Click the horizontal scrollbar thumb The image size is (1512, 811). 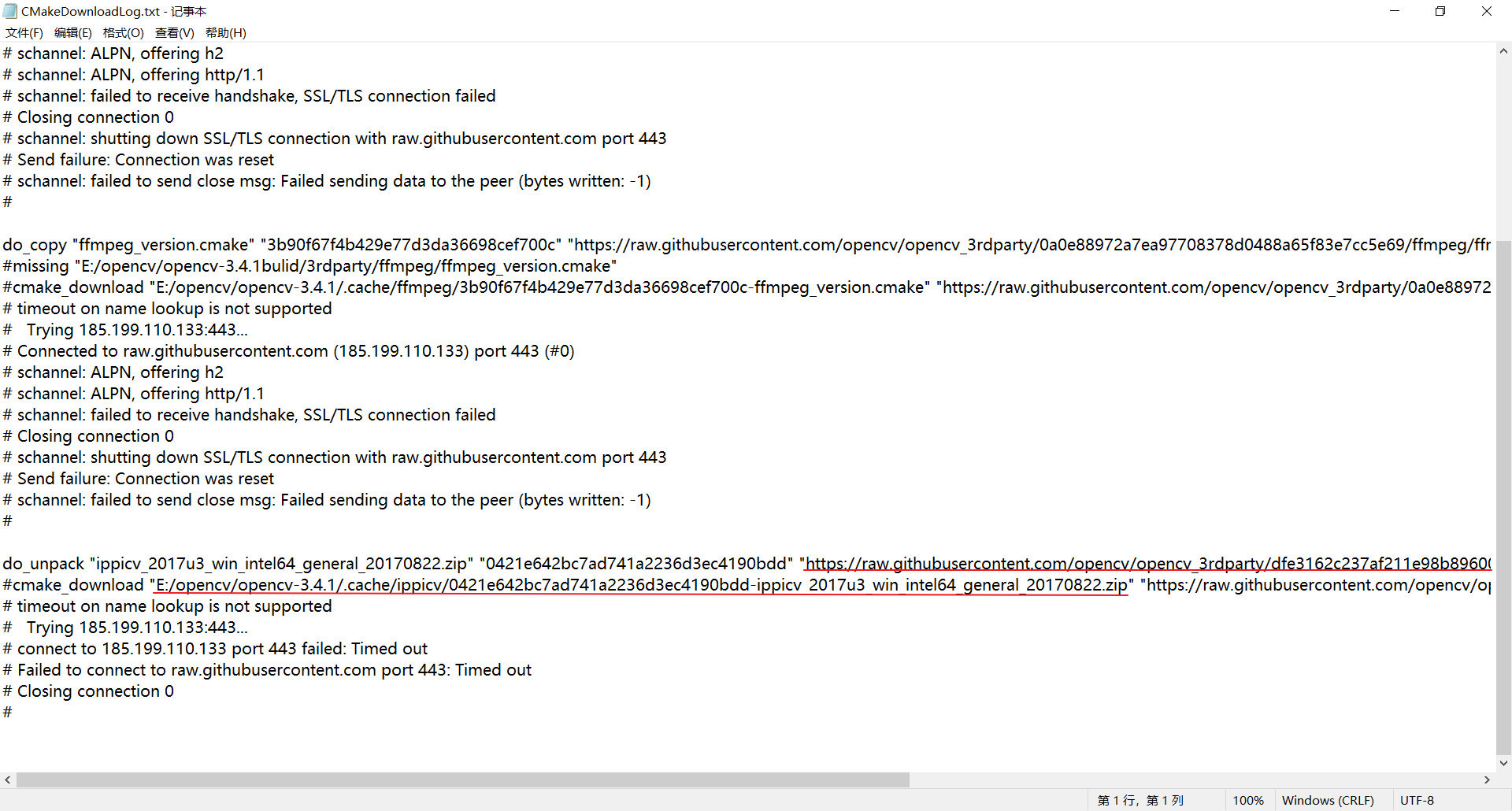463,780
